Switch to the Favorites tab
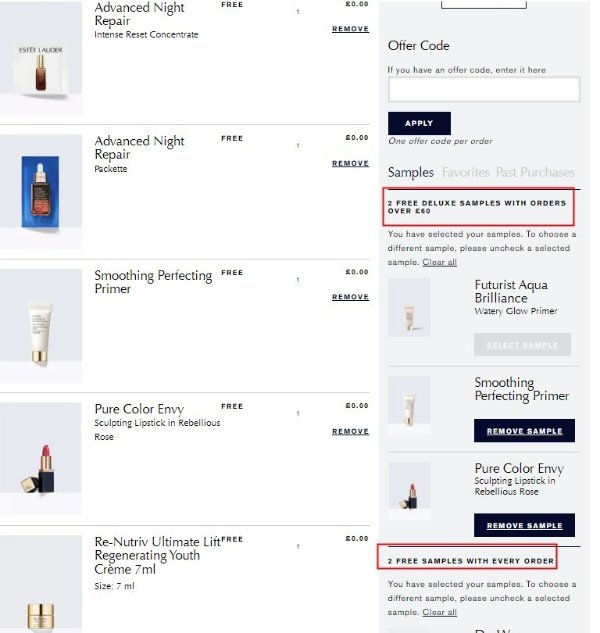600x633 pixels. [466, 172]
